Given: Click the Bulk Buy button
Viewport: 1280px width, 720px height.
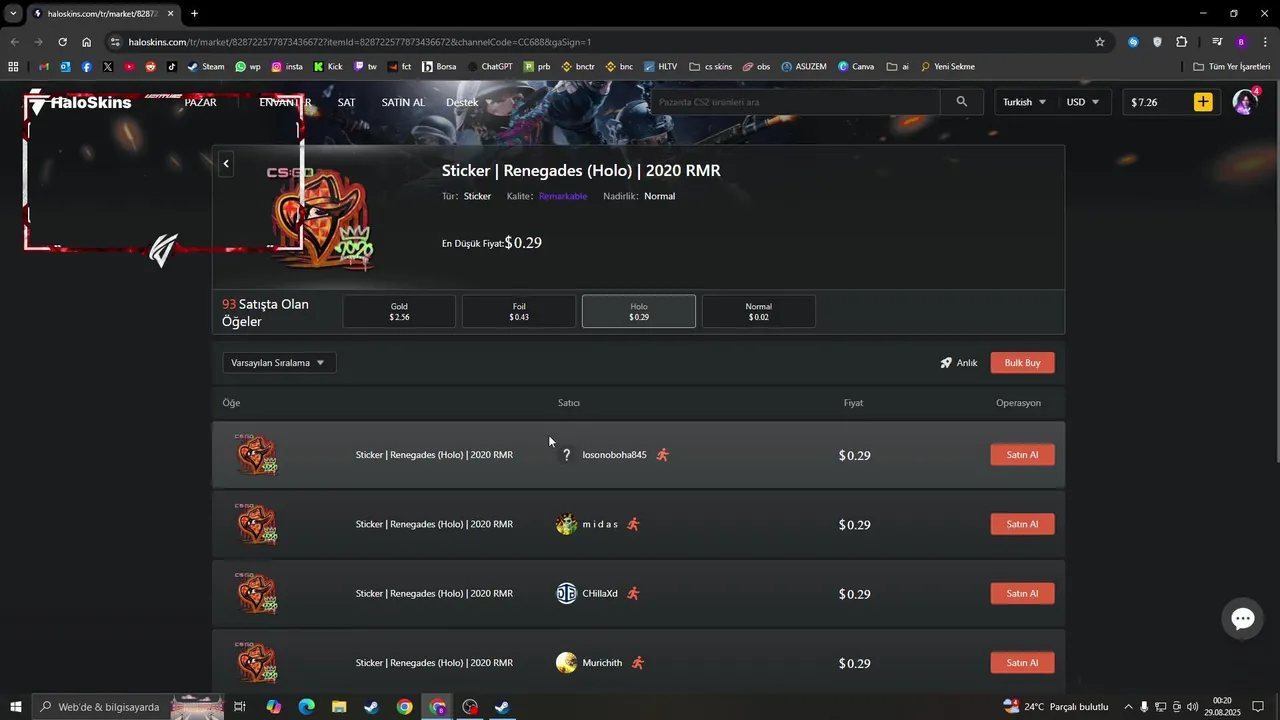Looking at the screenshot, I should click(1022, 363).
